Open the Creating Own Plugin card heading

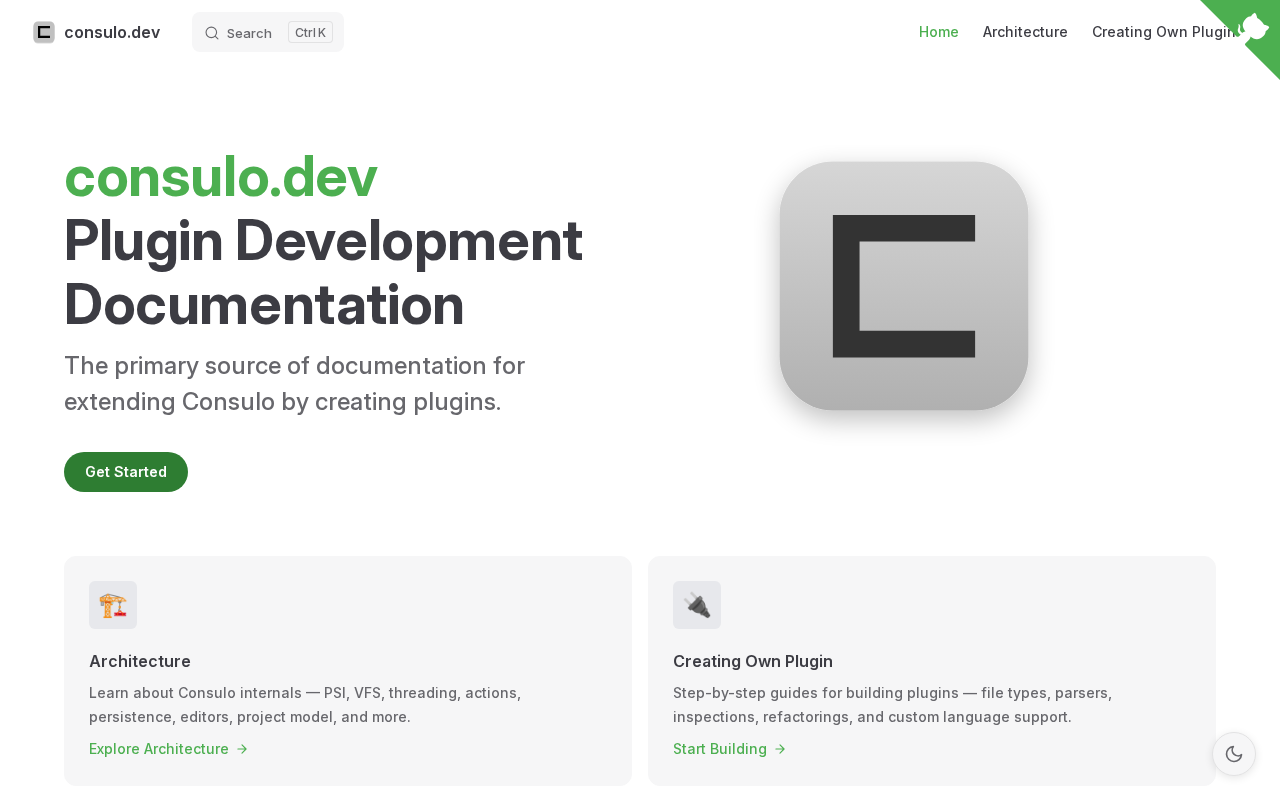(x=753, y=661)
